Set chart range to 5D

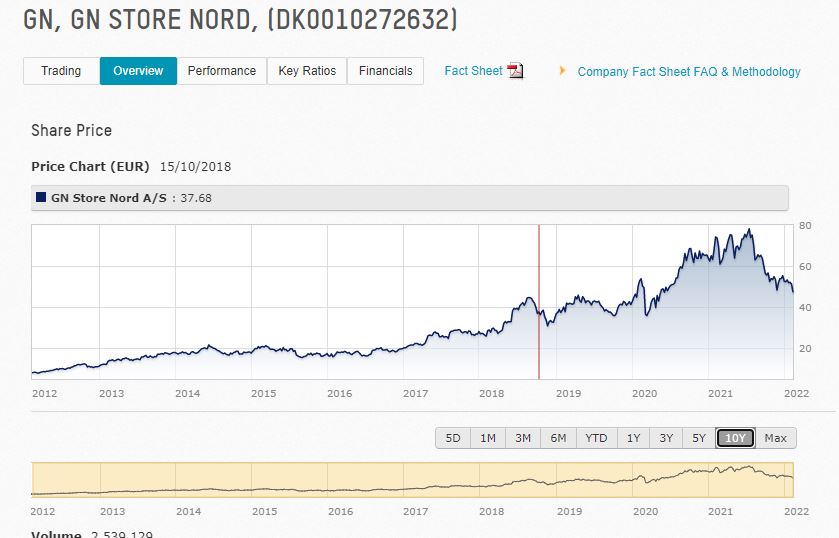453,438
